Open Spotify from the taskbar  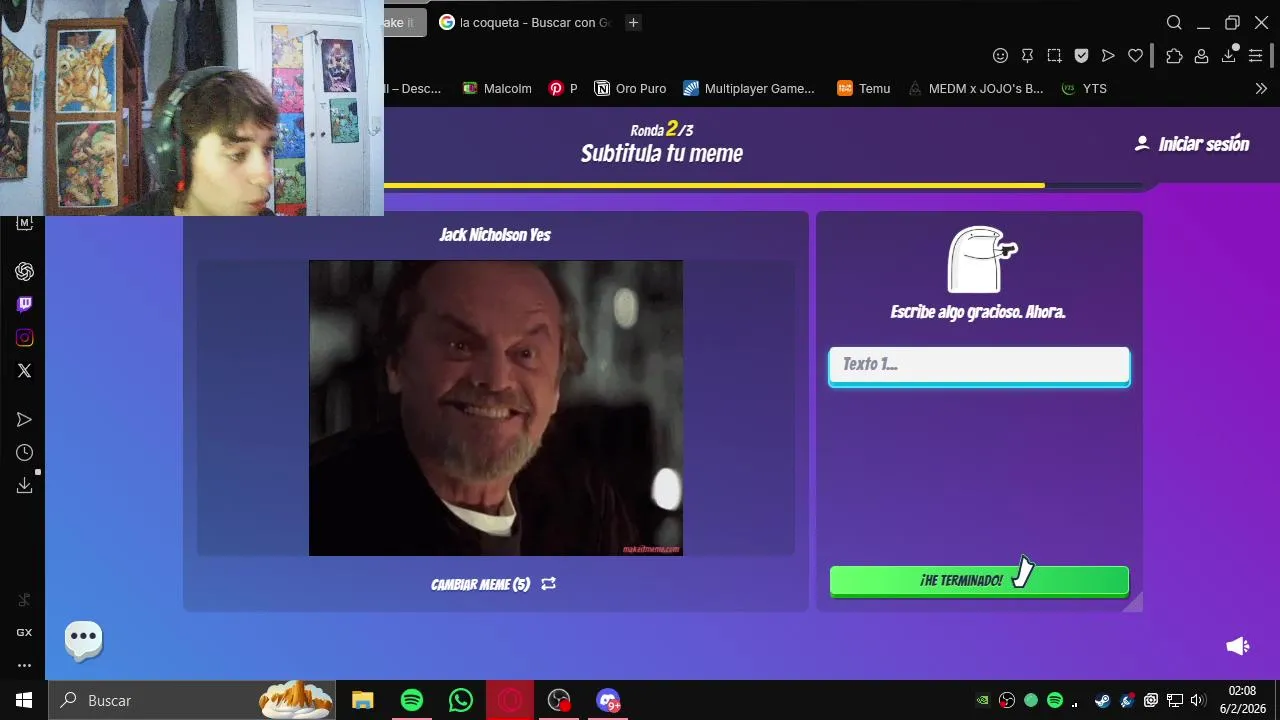[x=411, y=700]
